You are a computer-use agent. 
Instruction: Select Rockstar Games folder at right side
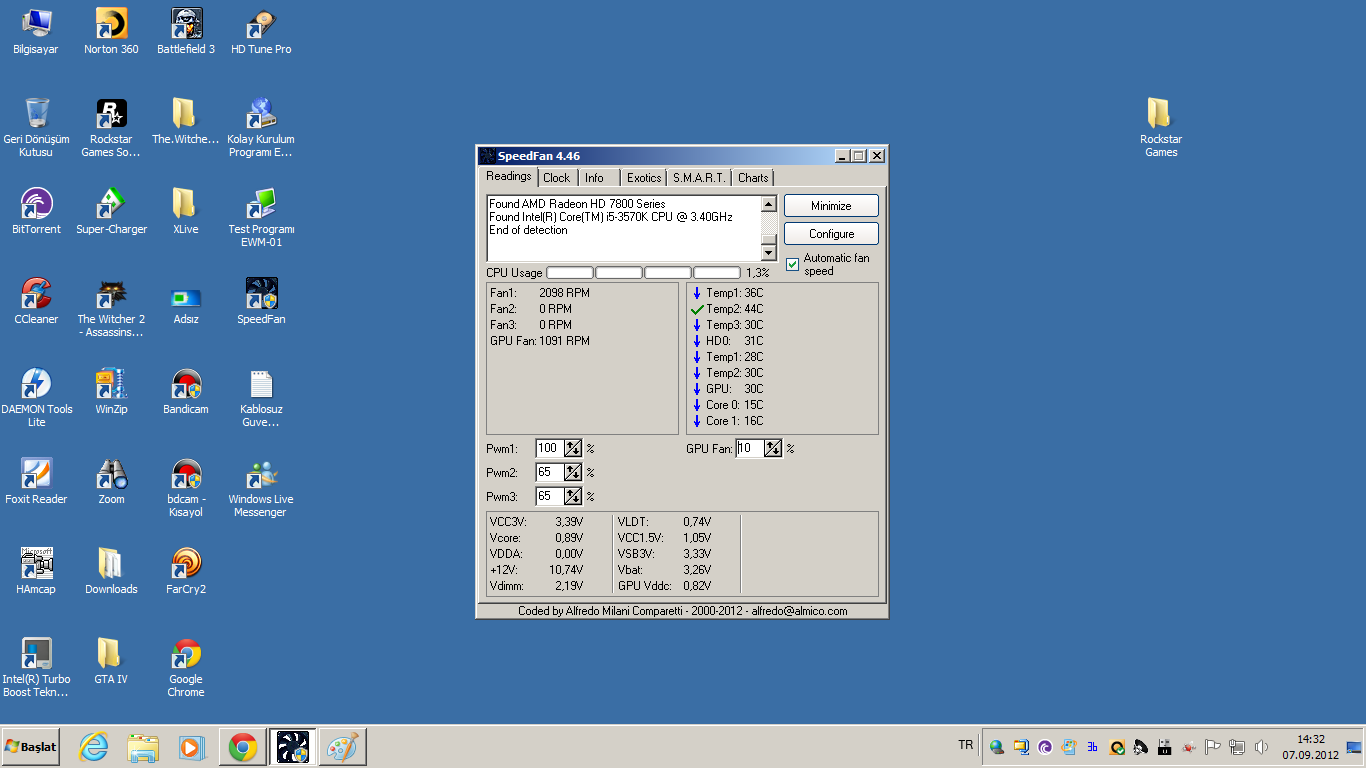click(1161, 127)
